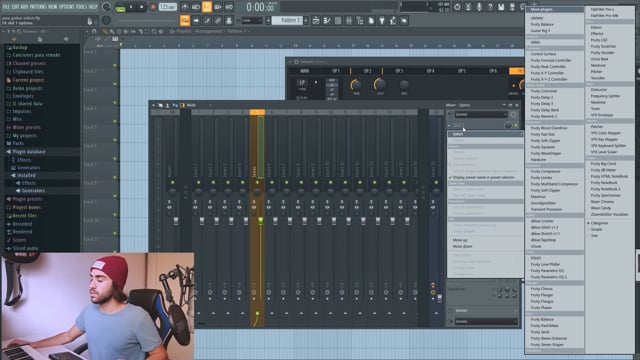
Task: Pick Gross Beat from plugin list
Action: [599, 59]
